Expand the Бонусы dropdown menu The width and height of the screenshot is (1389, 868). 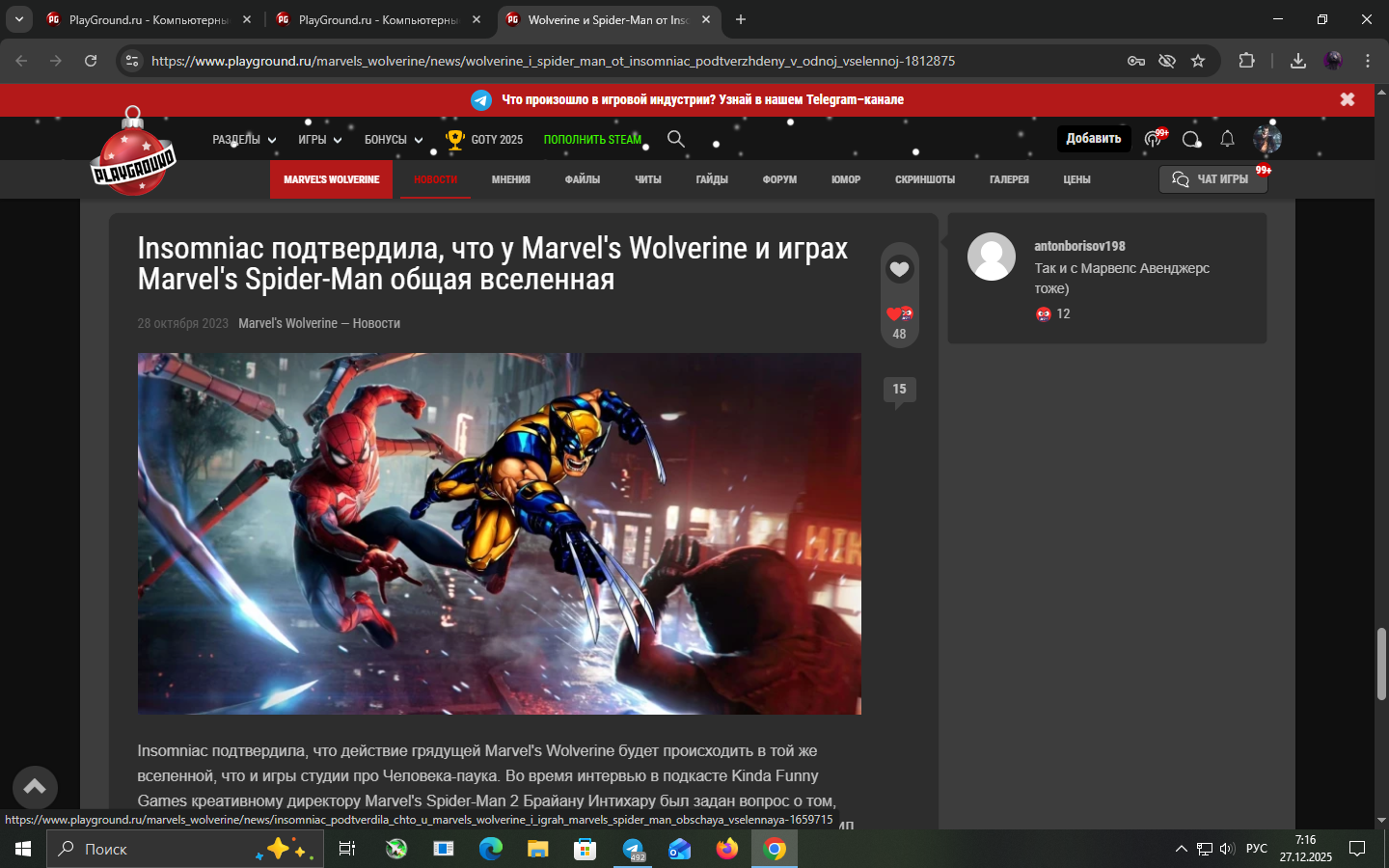394,140
